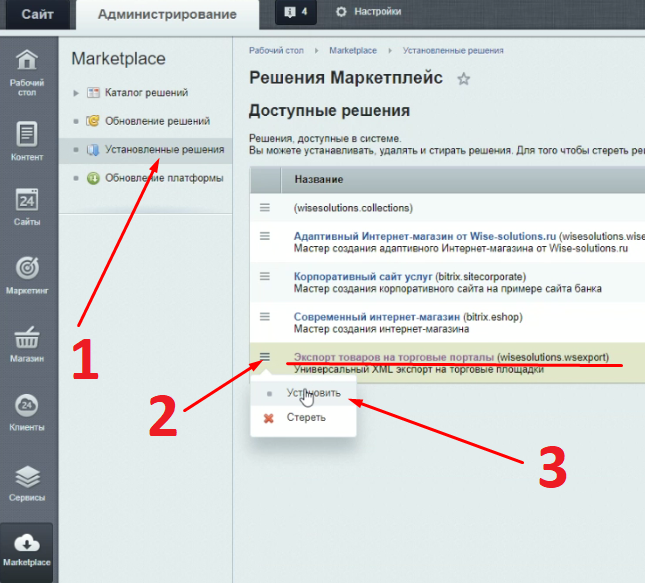This screenshot has height=583, width=645.
Task: Open the Клиенты section icon
Action: (27, 405)
